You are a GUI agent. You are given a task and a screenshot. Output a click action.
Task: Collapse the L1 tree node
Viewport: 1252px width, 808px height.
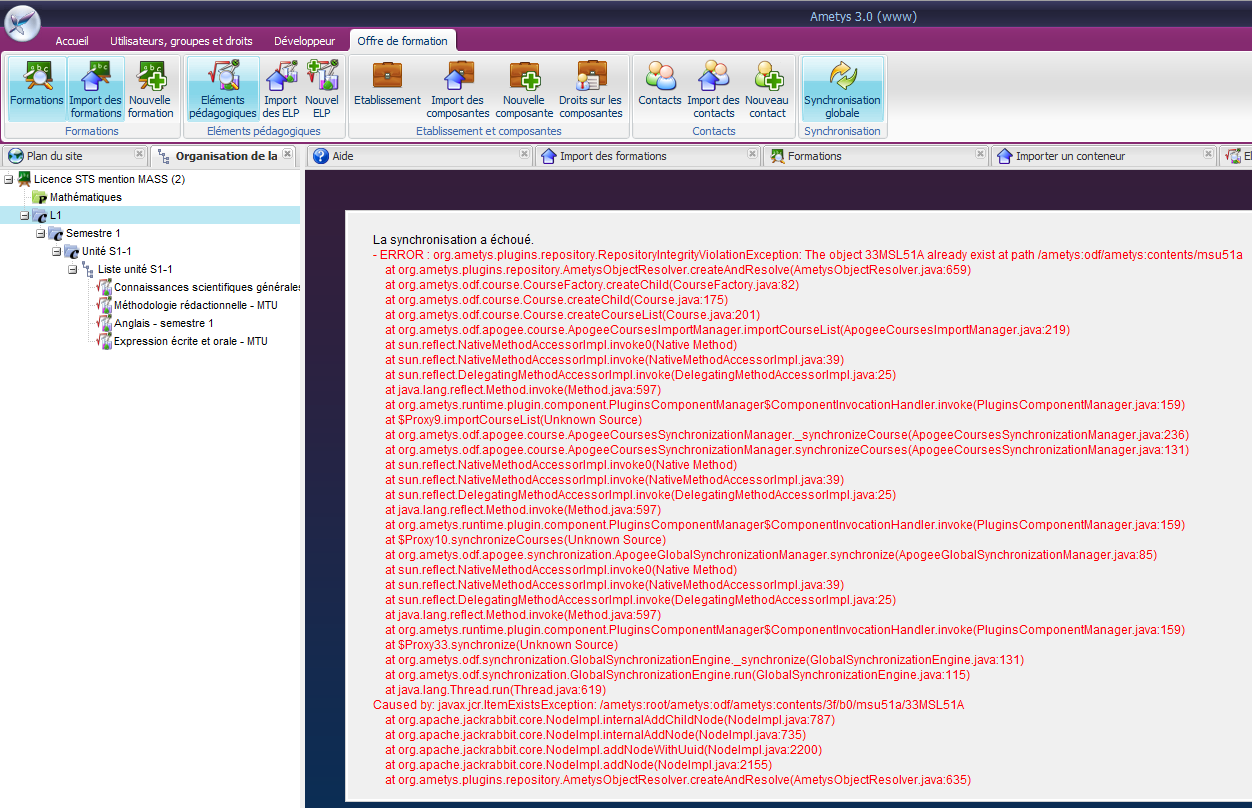(25, 216)
